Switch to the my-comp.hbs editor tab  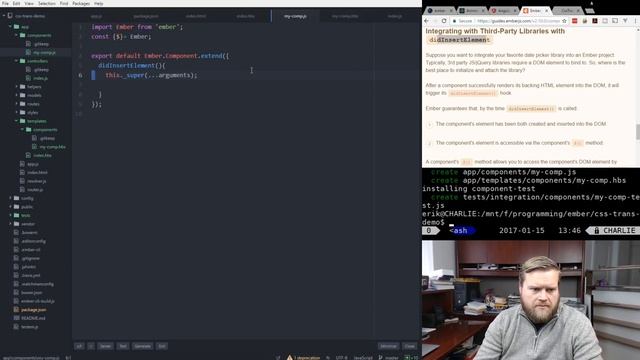point(345,16)
